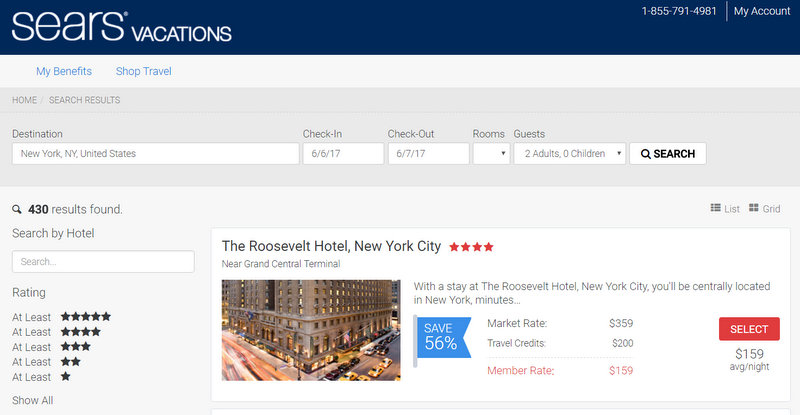Open The Roosevelt Hotel title
The height and width of the screenshot is (415, 800).
point(331,246)
